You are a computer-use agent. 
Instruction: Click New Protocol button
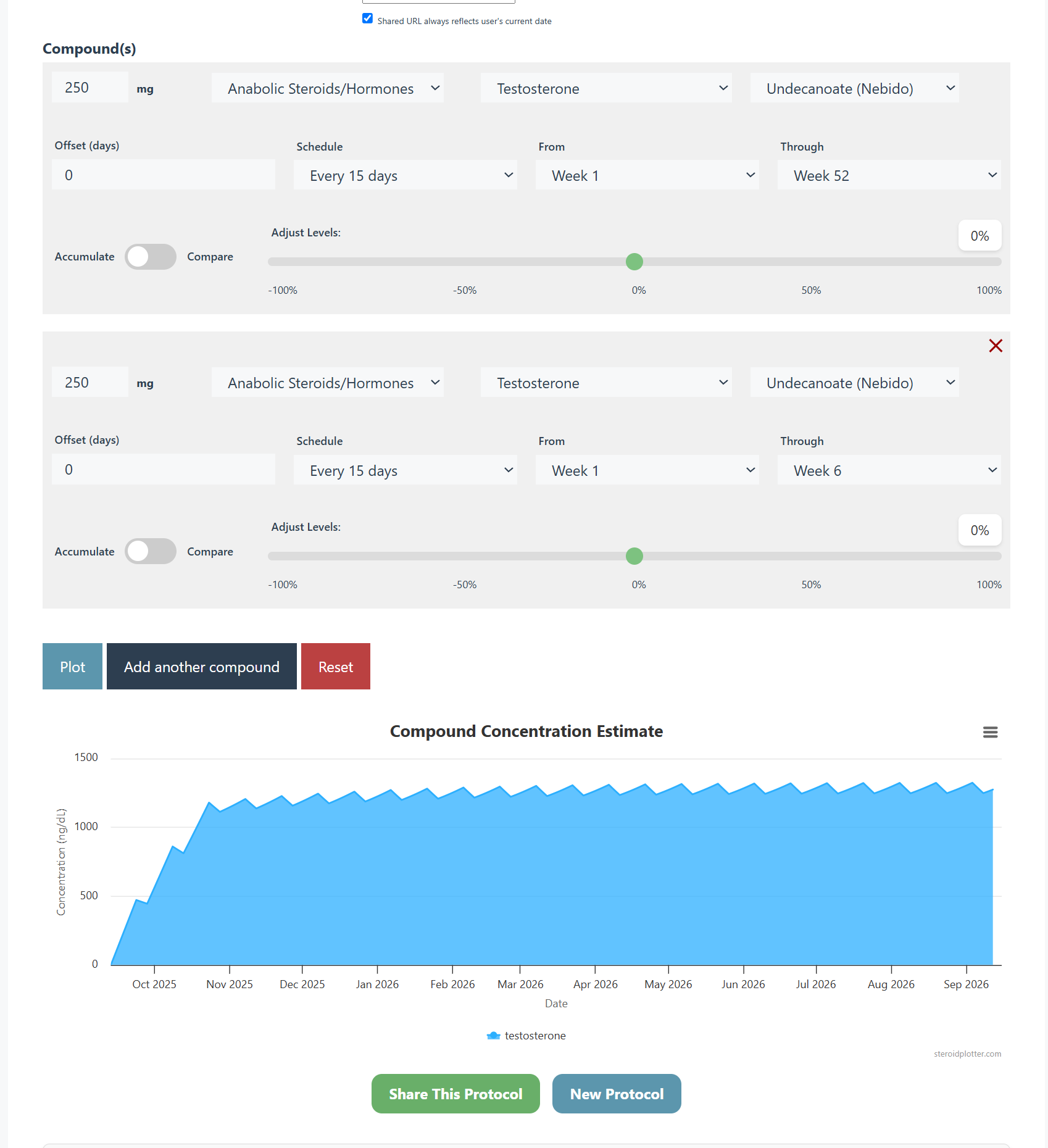(x=617, y=1094)
